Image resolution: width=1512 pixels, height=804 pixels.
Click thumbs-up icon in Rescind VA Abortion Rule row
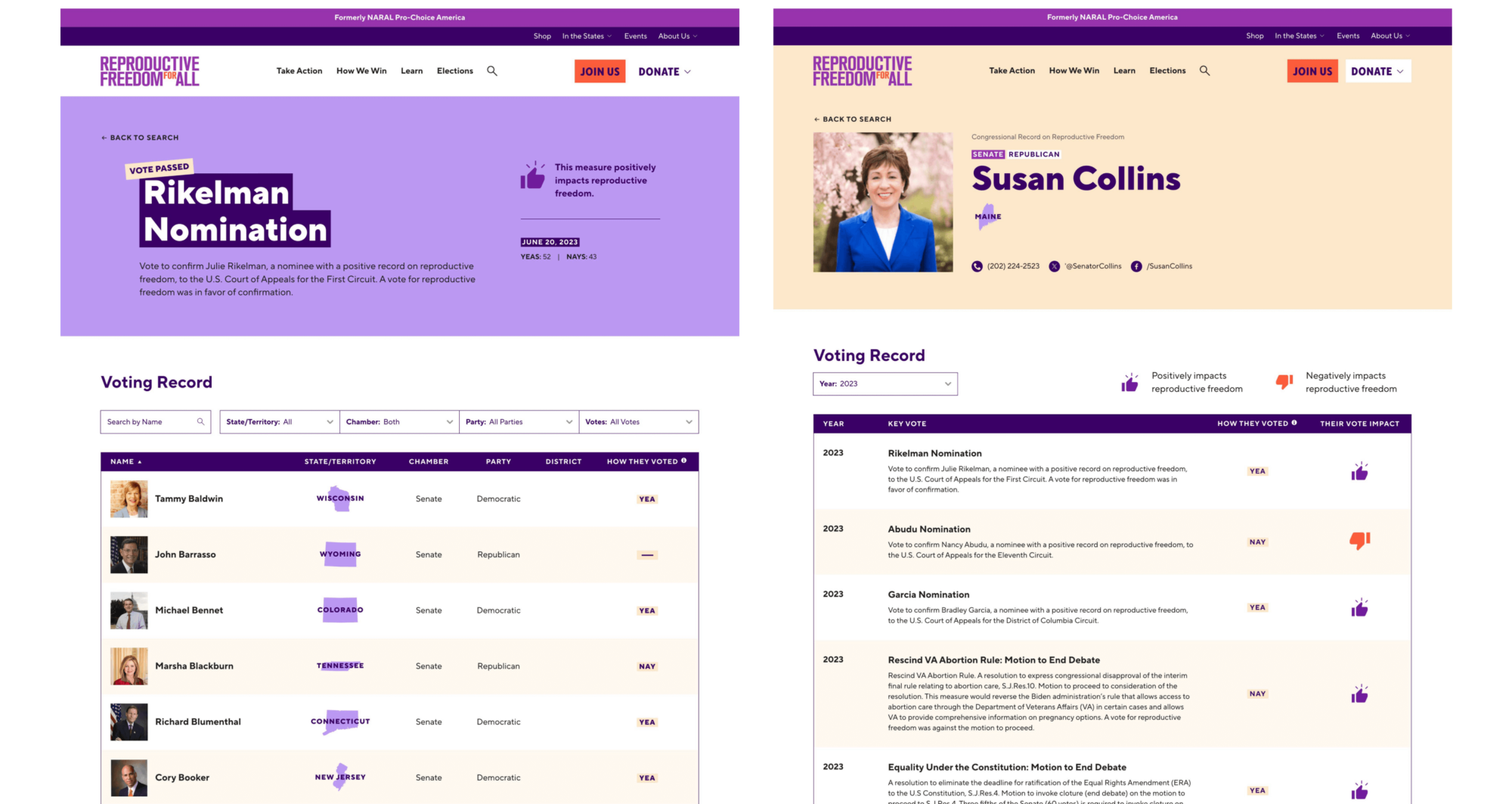[x=1359, y=694]
